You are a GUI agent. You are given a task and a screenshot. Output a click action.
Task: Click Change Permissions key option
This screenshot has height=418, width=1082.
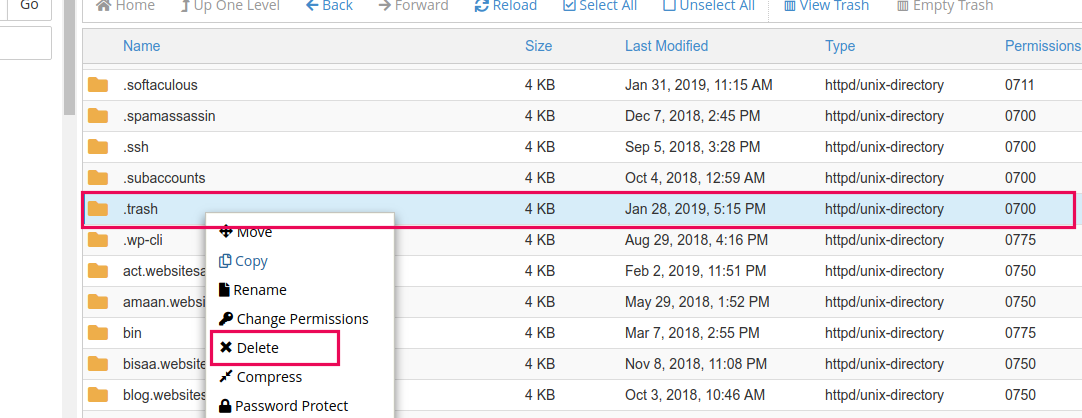click(294, 319)
